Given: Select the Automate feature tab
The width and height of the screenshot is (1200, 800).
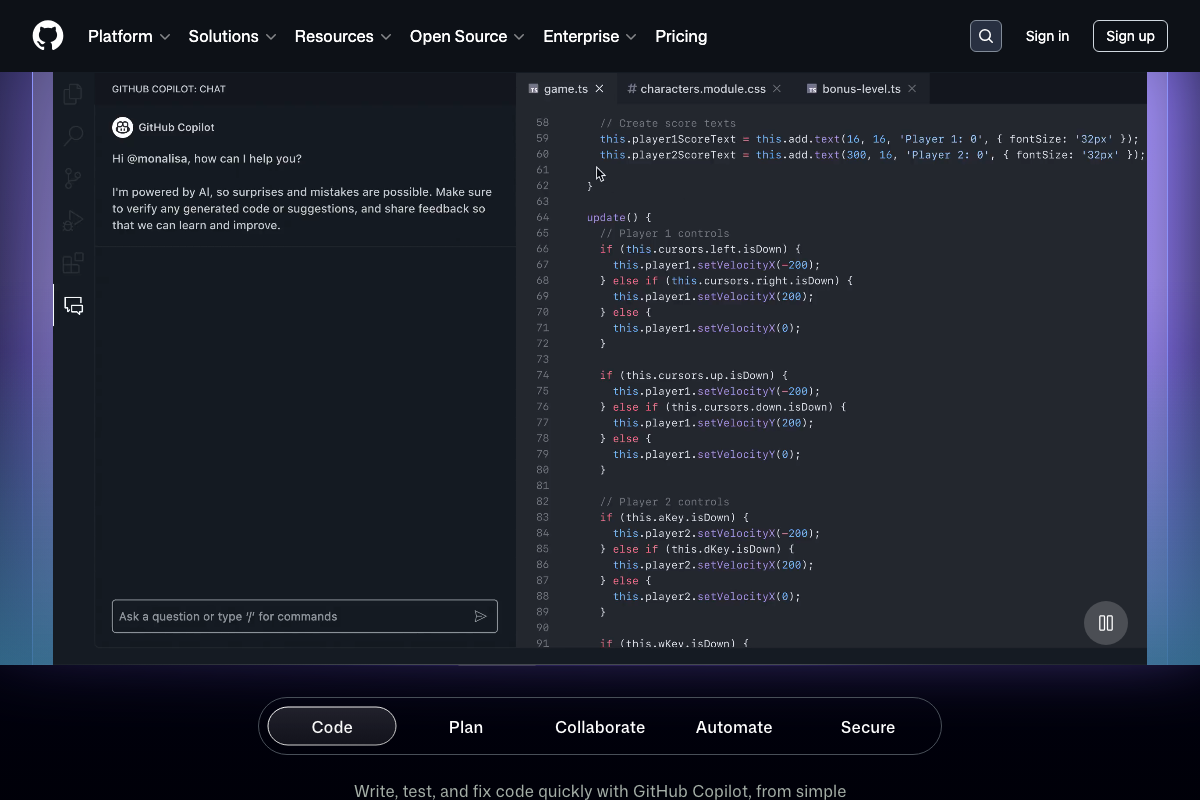Looking at the screenshot, I should click(734, 727).
